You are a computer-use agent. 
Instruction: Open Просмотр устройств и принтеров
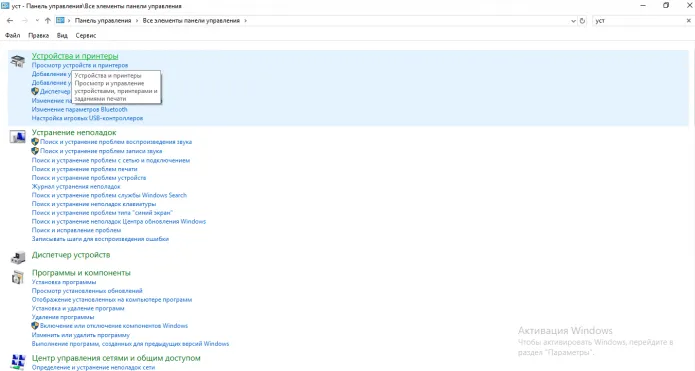(x=80, y=65)
